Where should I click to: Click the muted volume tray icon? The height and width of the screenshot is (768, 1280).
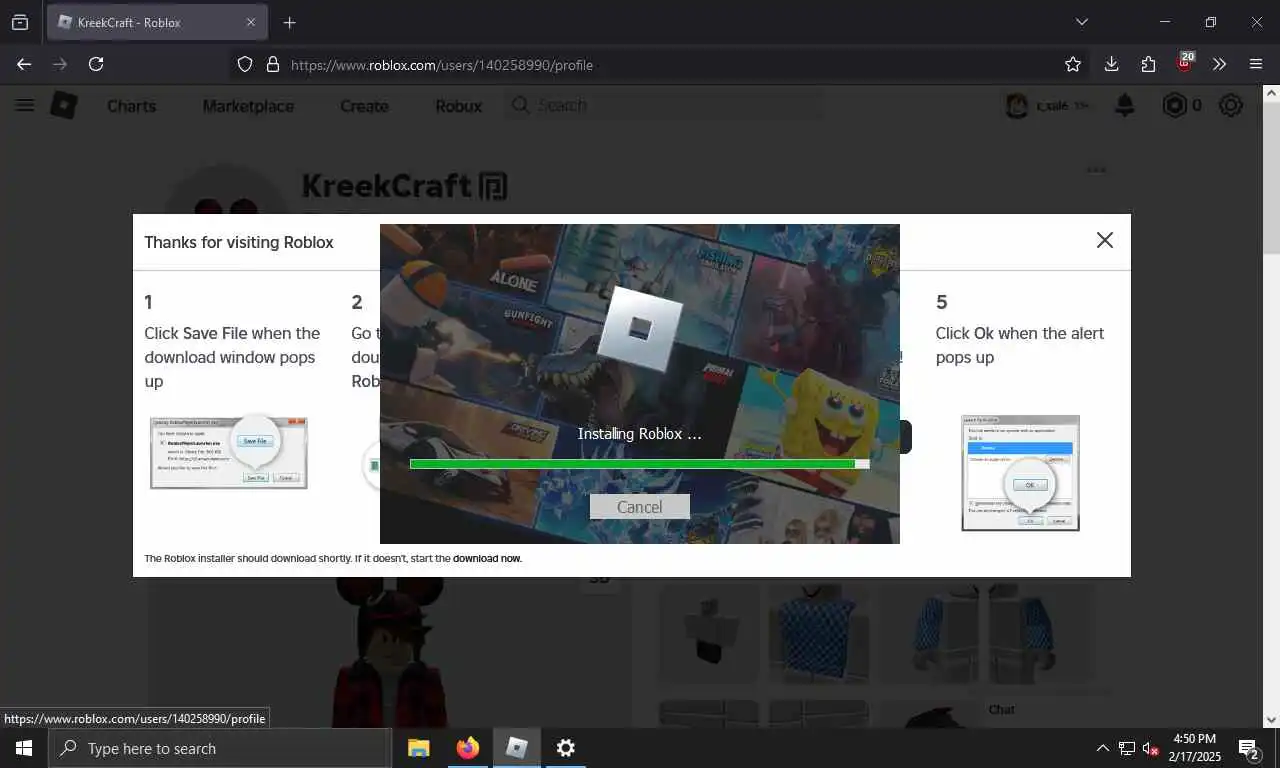pyautogui.click(x=1151, y=748)
